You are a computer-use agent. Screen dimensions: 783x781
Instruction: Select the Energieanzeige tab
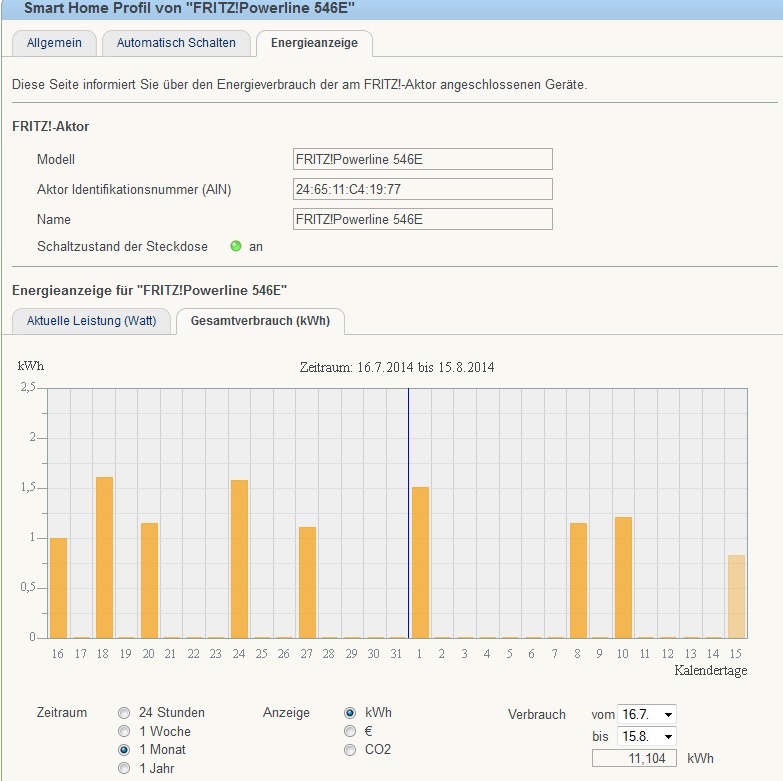pyautogui.click(x=314, y=43)
